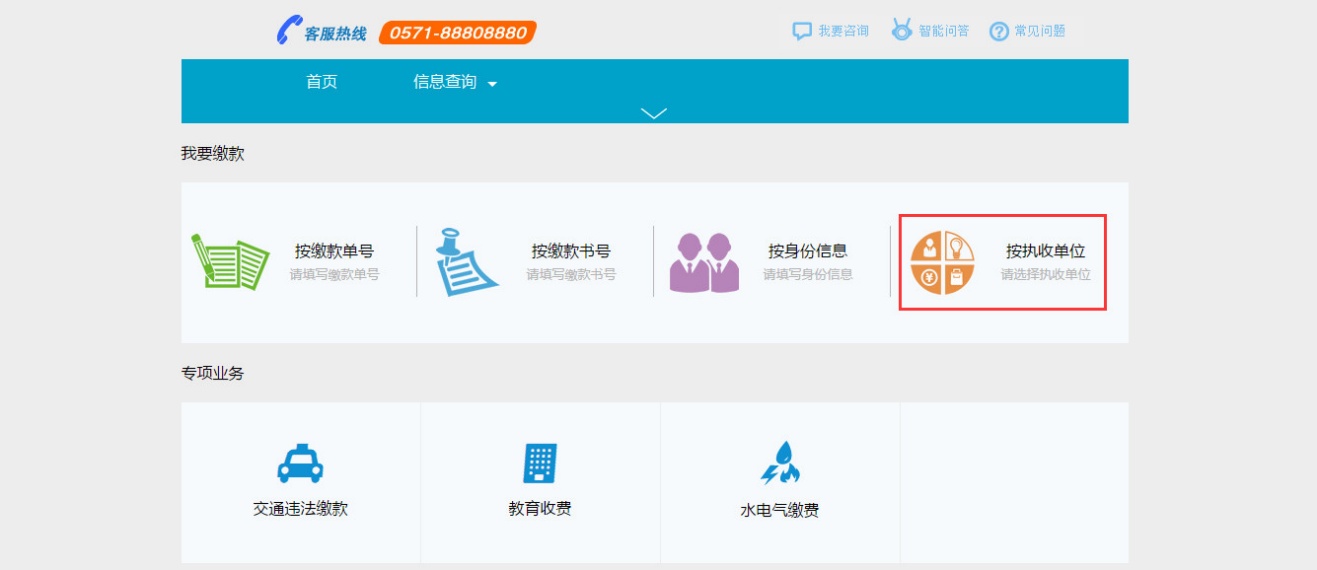Click the green notebook 按缴款单号 icon
This screenshot has width=1317, height=570.
pos(230,261)
